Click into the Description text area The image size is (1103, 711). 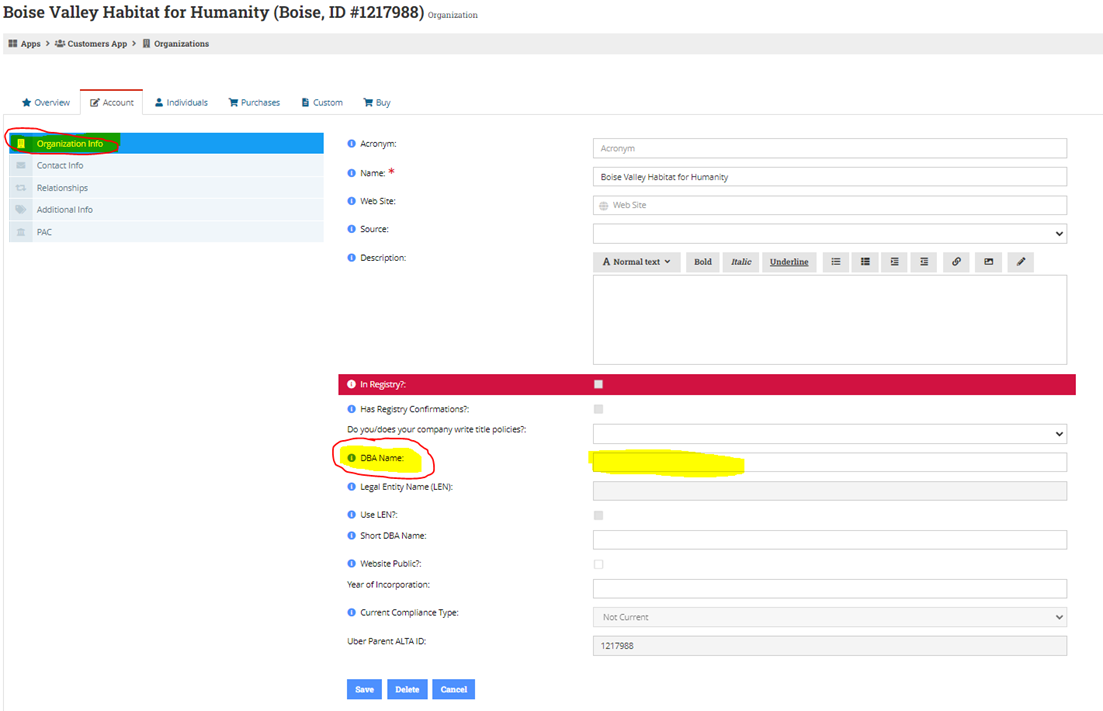830,320
